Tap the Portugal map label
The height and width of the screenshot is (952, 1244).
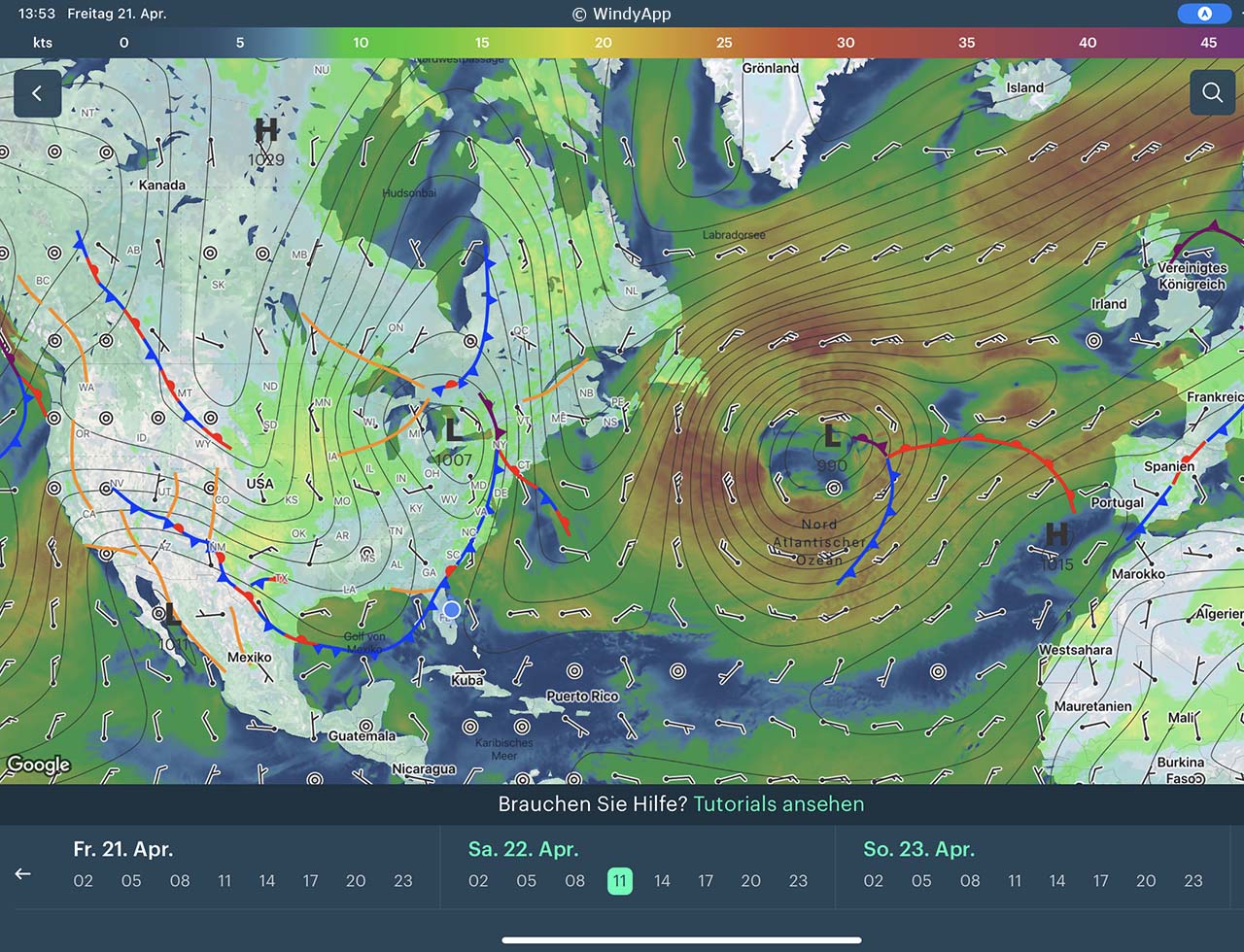click(x=1117, y=502)
